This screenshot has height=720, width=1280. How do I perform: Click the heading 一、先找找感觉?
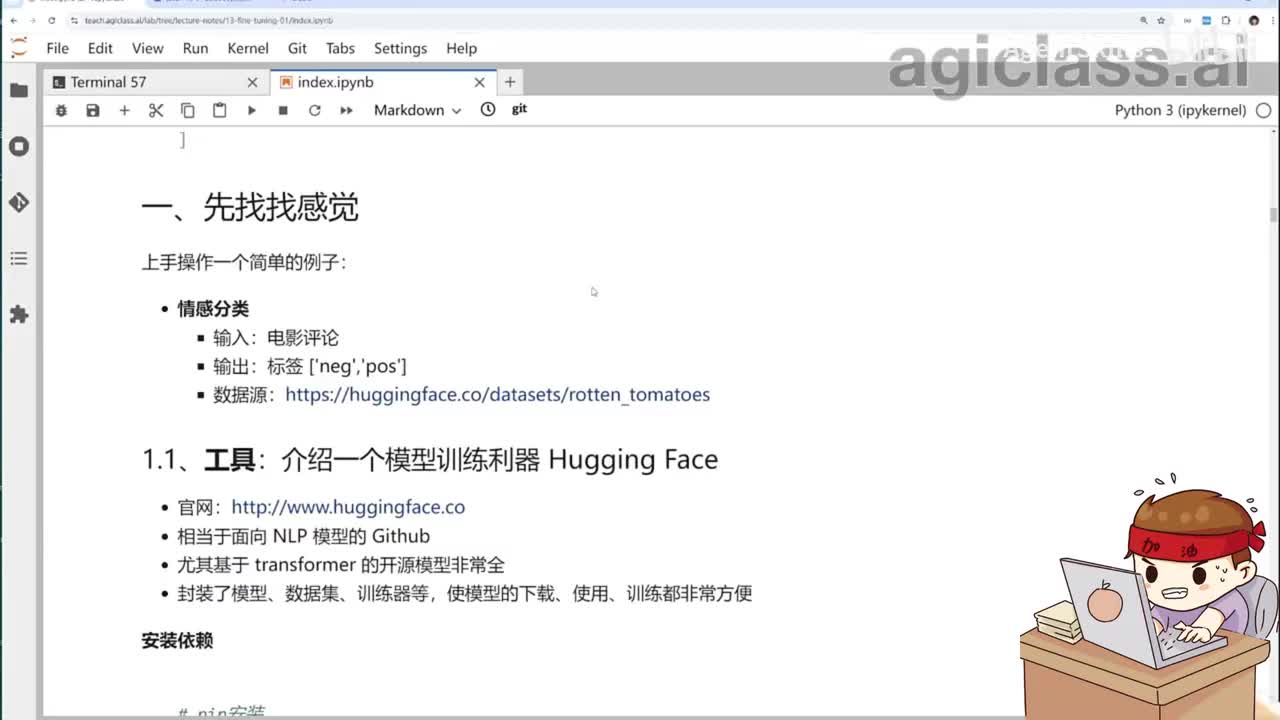coord(249,207)
